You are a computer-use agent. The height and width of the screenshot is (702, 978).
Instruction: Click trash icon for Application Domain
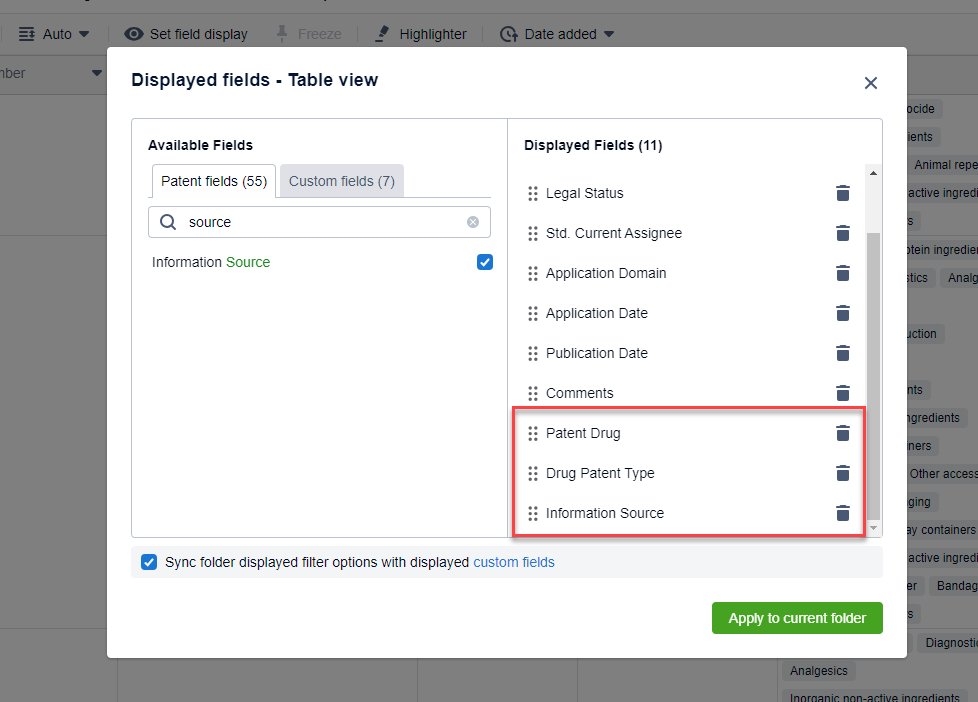click(842, 273)
